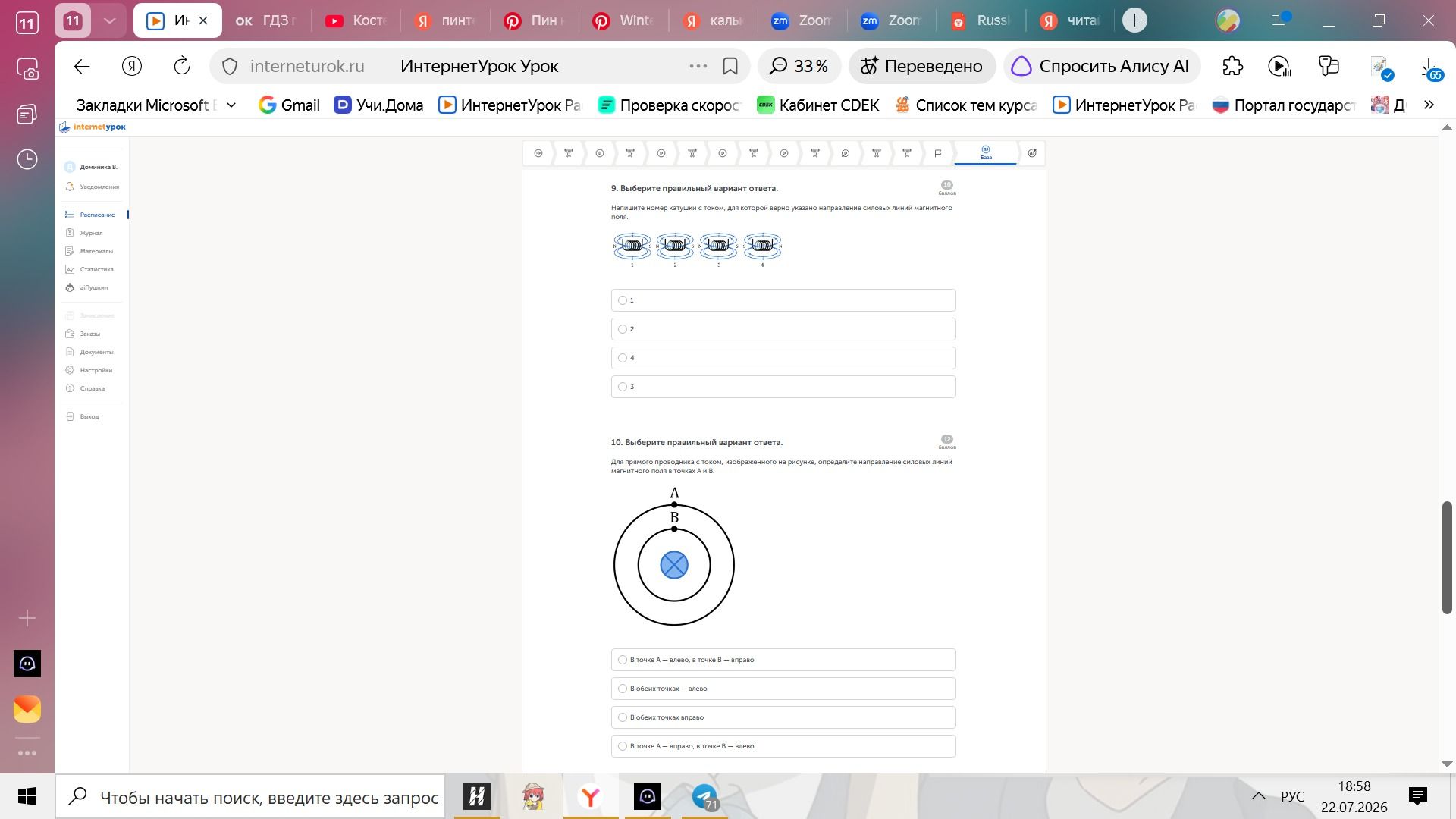The image size is (1456, 819).
Task: Reload the page with refresh icon
Action: click(x=182, y=67)
